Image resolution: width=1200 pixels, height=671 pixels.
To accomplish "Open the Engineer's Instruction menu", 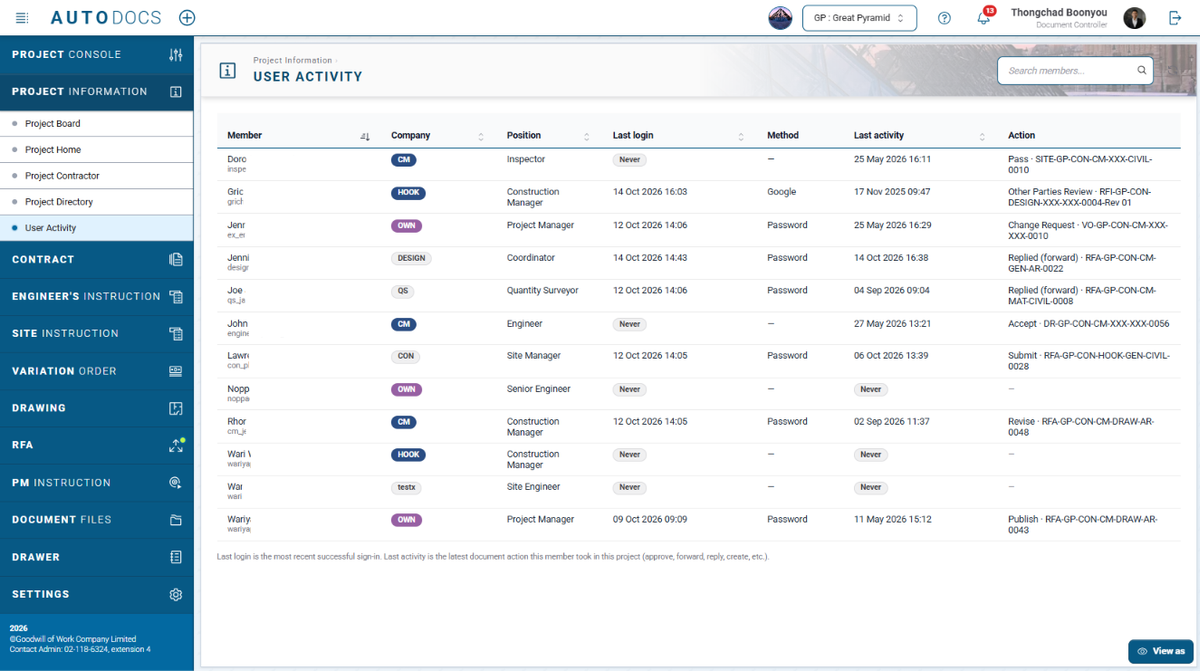I will (97, 297).
